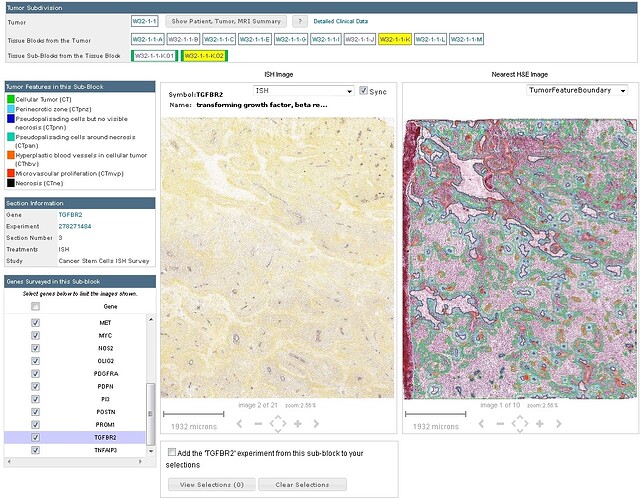Select tissue block W32-1-1-B
This screenshot has width=641, height=499.
tap(183, 39)
